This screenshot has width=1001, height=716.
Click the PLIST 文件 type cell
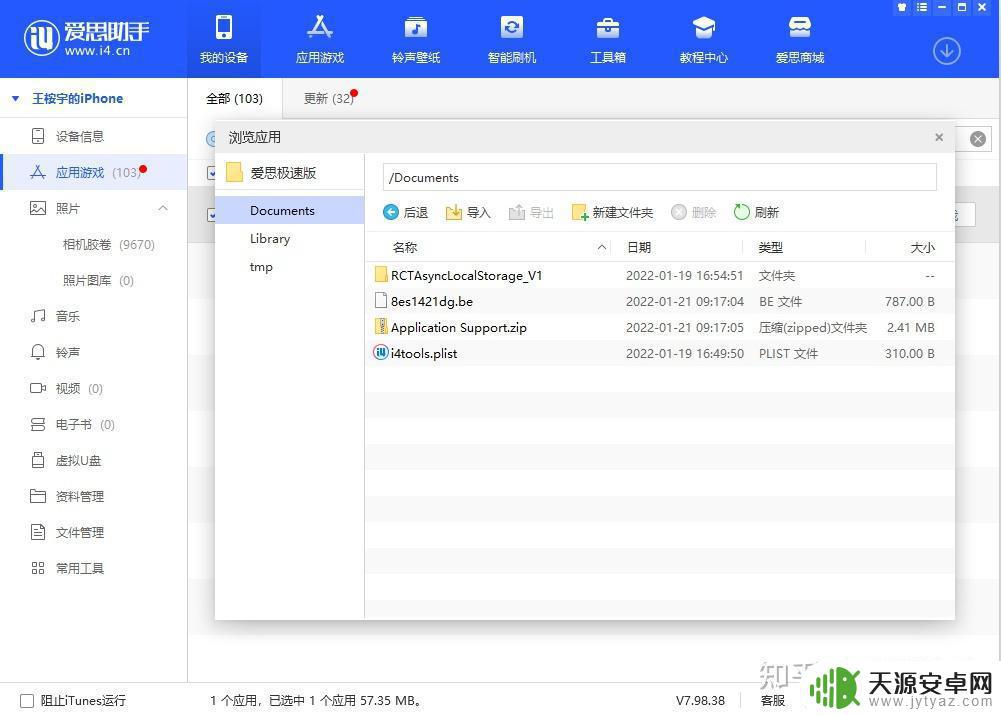click(x=788, y=354)
